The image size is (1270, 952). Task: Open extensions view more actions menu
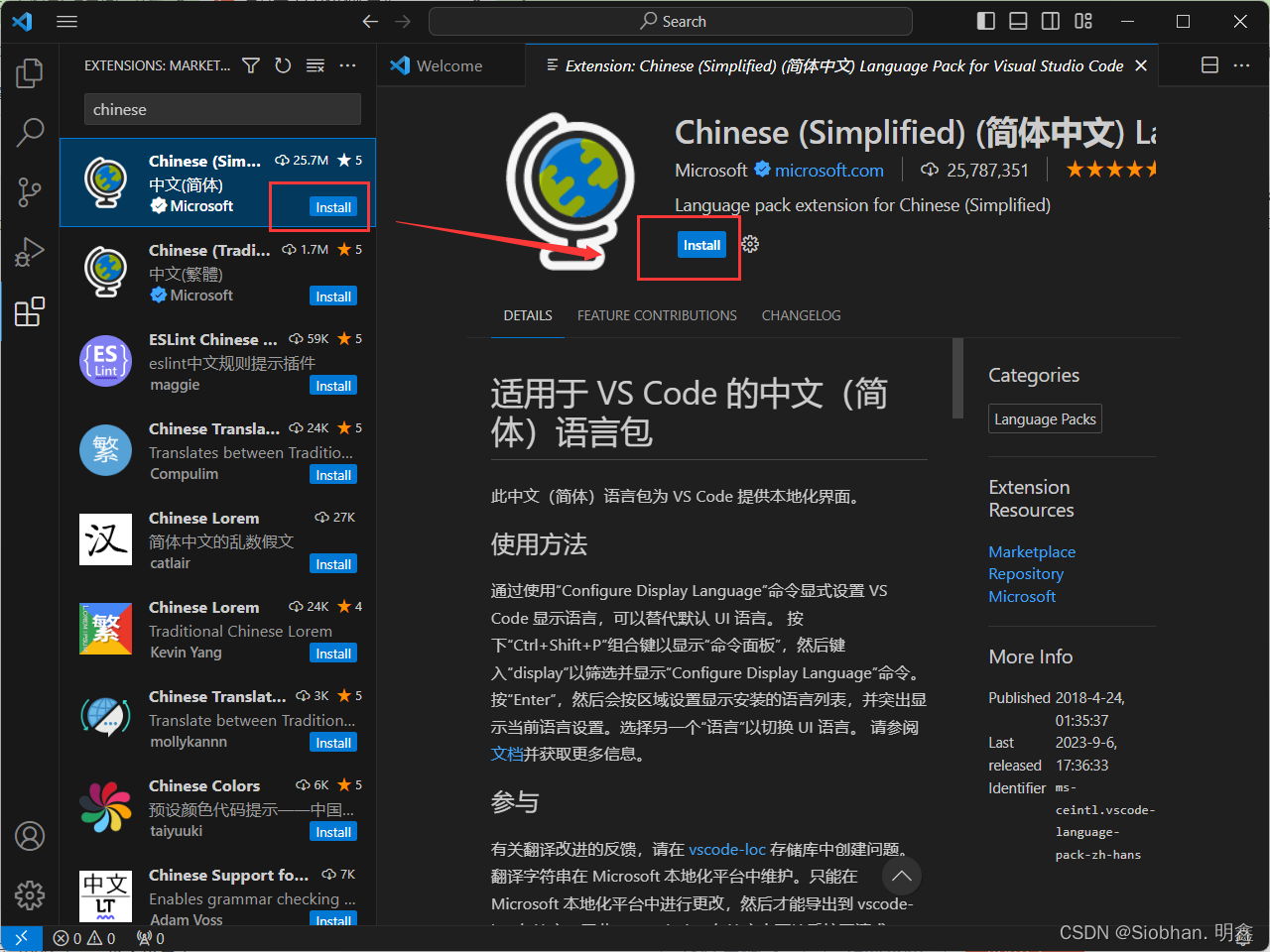(347, 65)
